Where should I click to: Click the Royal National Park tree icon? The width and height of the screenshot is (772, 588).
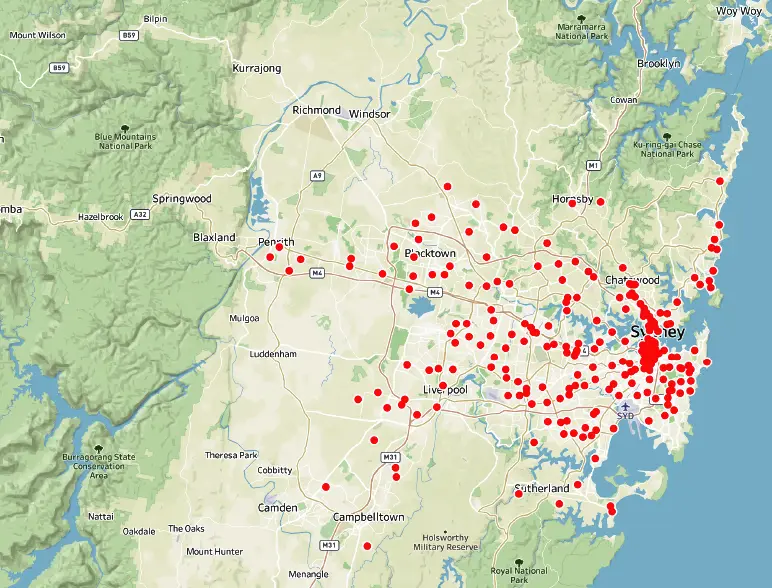[519, 563]
